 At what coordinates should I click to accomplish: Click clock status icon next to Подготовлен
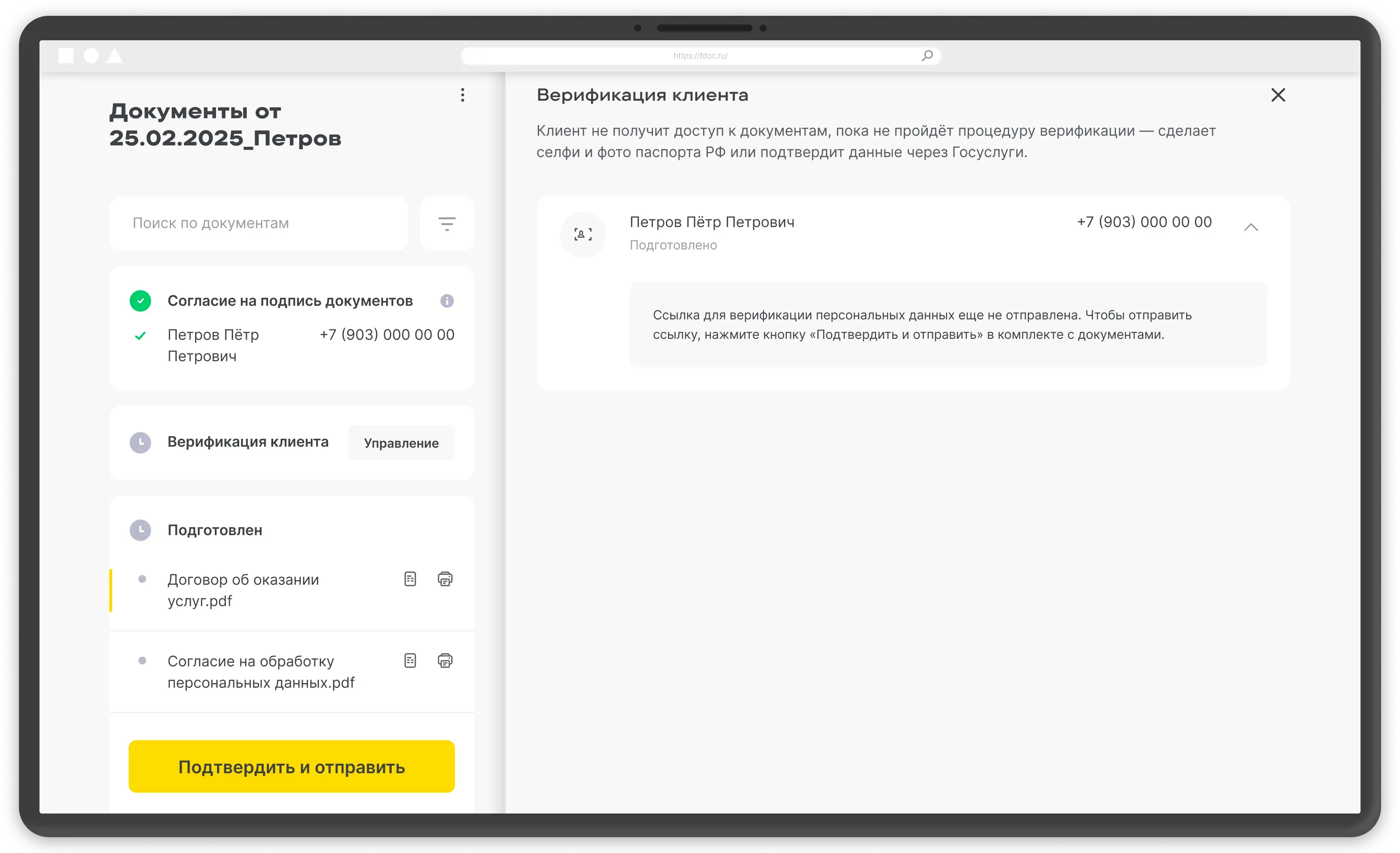pos(140,530)
